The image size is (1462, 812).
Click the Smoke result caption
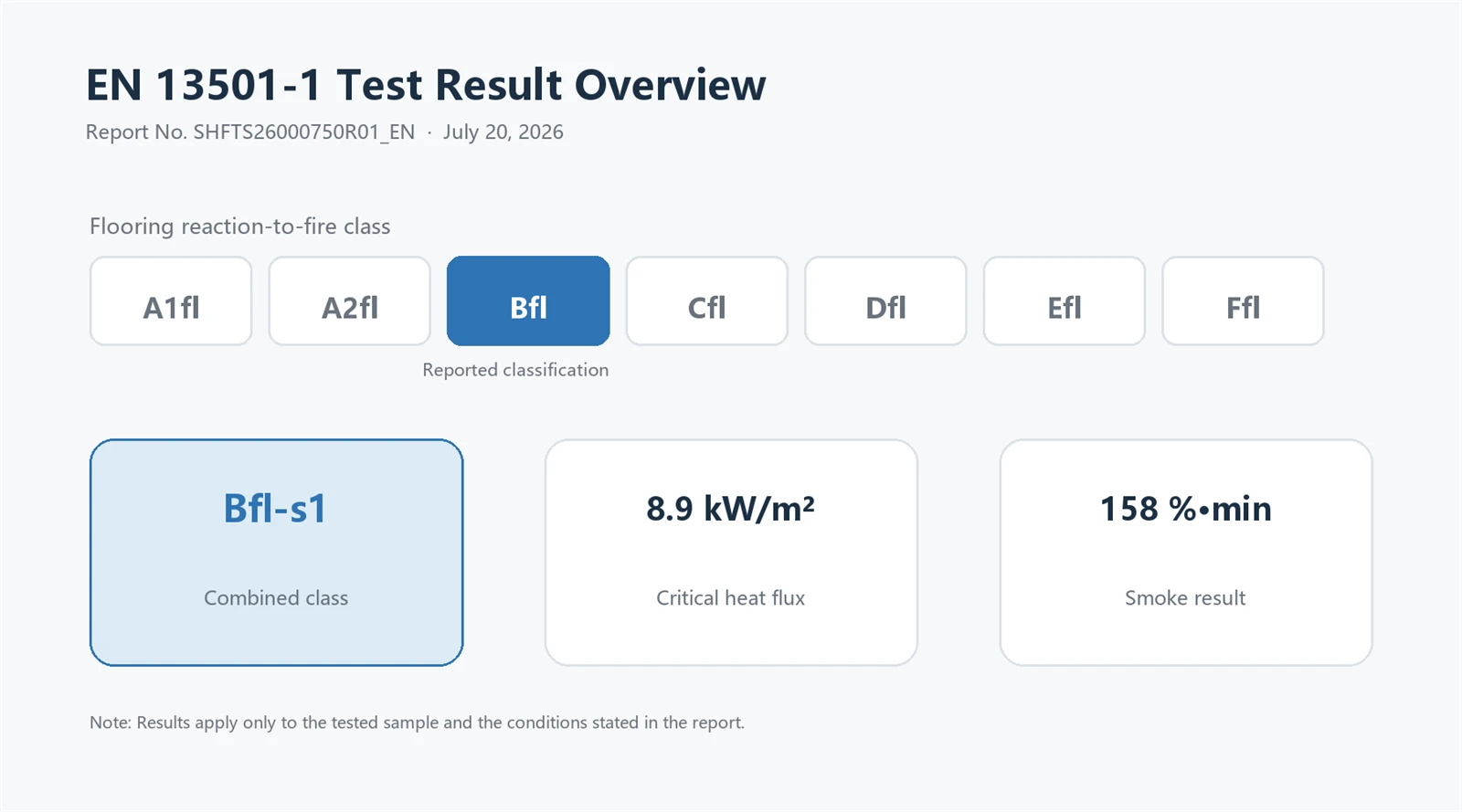tap(1185, 598)
